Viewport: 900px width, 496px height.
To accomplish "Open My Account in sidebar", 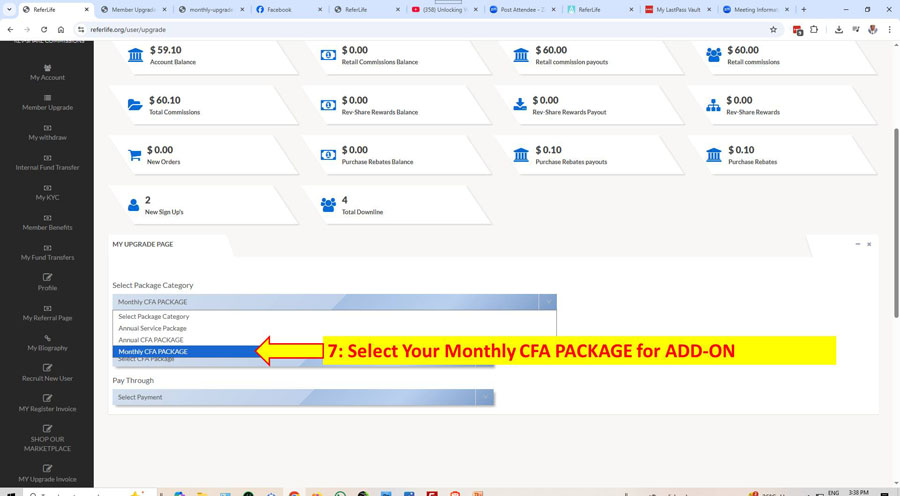I will click(47, 73).
